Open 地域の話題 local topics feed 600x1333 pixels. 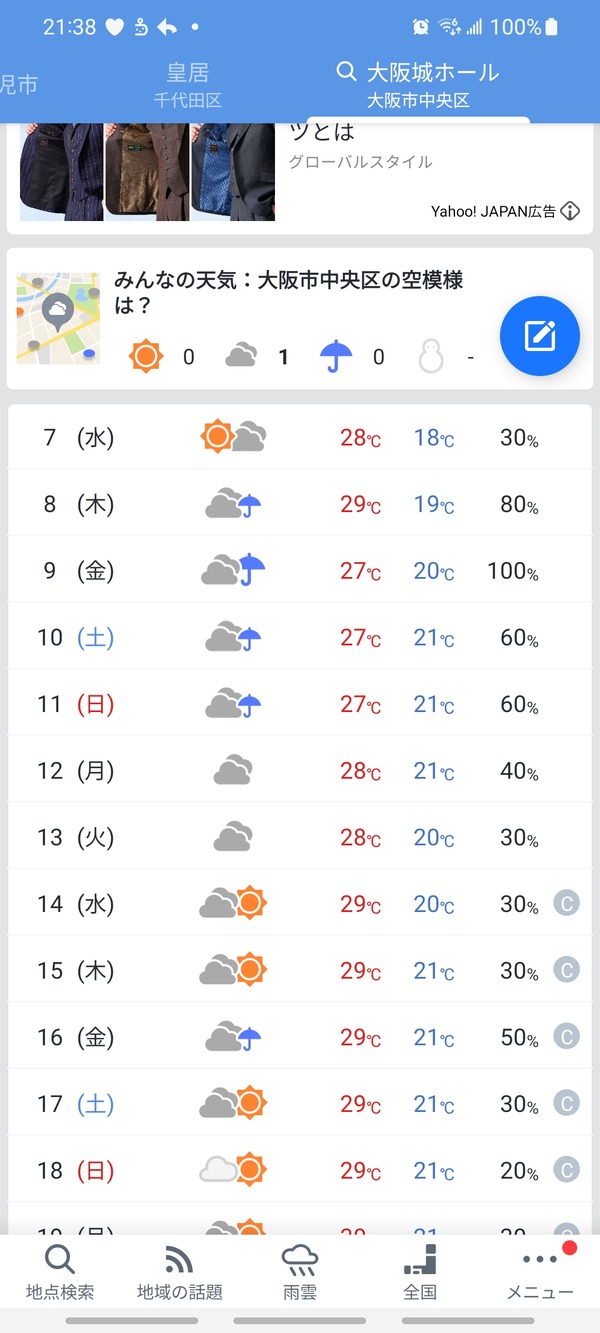(x=180, y=1272)
